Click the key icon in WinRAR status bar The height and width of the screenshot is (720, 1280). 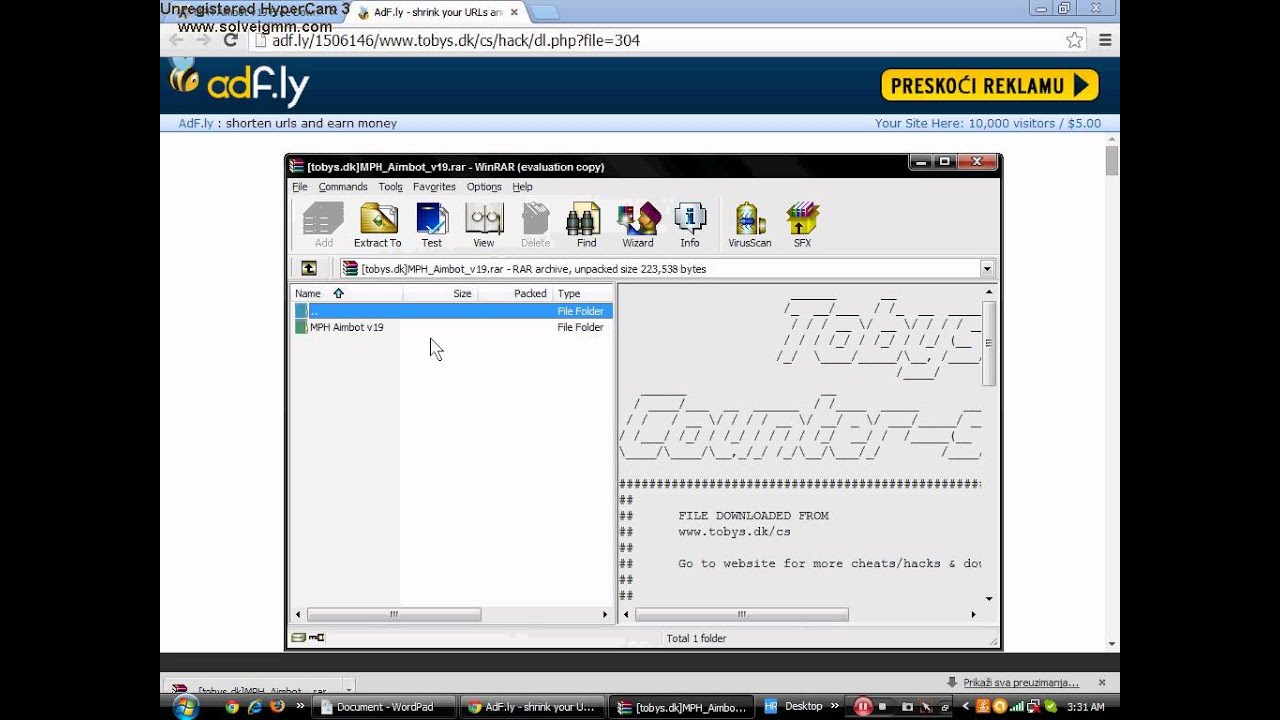(316, 637)
